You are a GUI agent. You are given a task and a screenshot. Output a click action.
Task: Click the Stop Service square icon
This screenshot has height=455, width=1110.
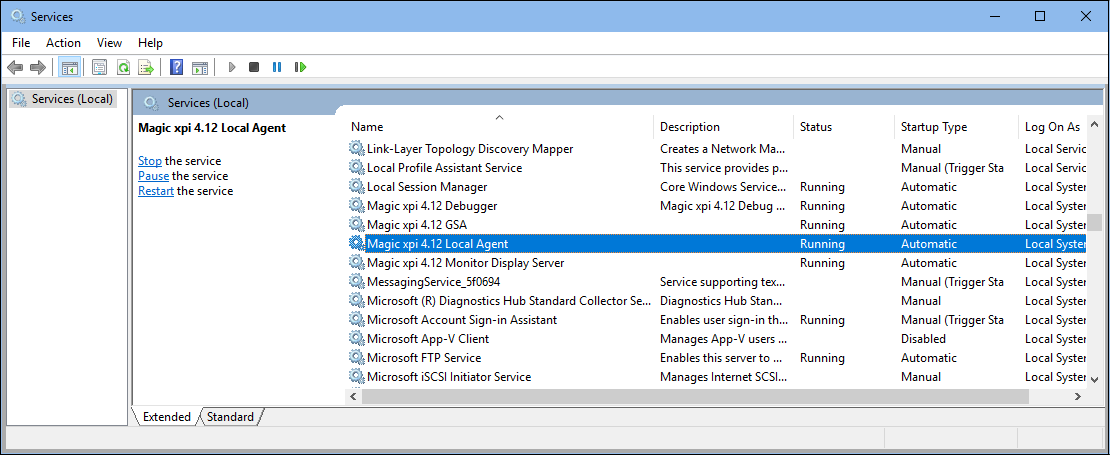[254, 67]
